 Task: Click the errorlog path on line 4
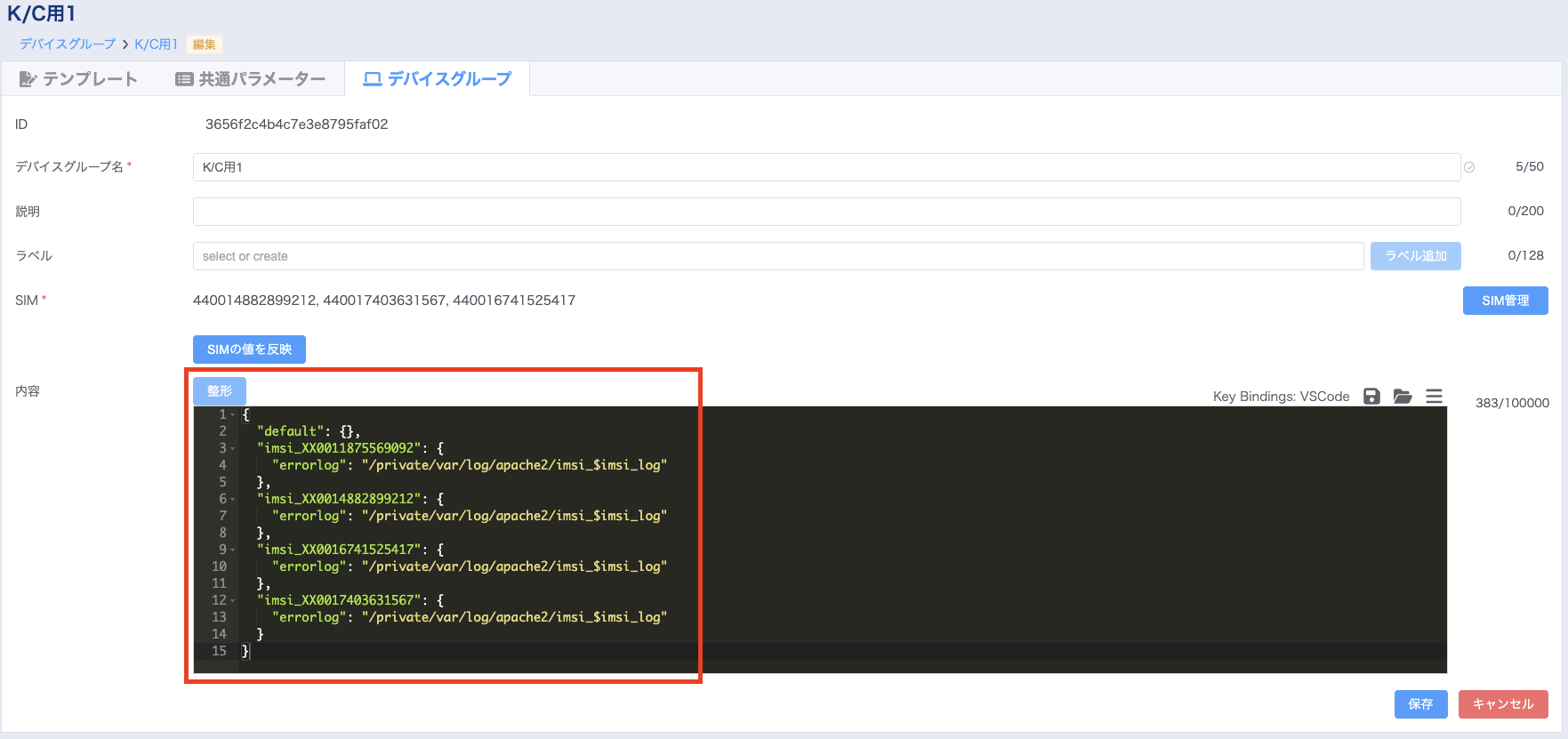click(514, 465)
